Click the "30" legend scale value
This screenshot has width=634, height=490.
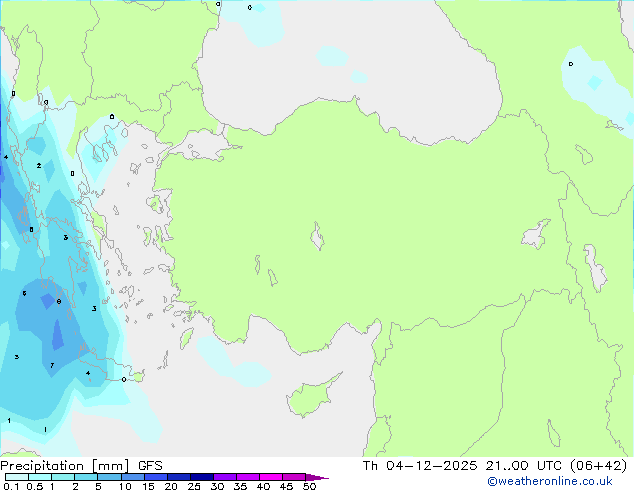point(217,486)
